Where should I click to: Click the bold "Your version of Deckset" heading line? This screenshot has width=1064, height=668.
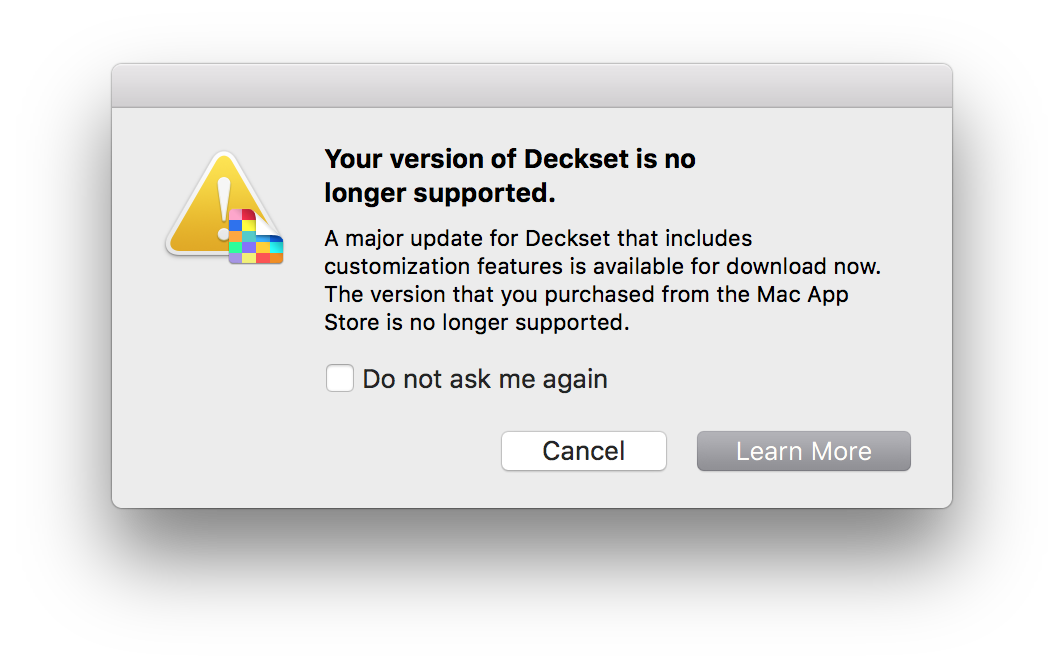pos(510,159)
